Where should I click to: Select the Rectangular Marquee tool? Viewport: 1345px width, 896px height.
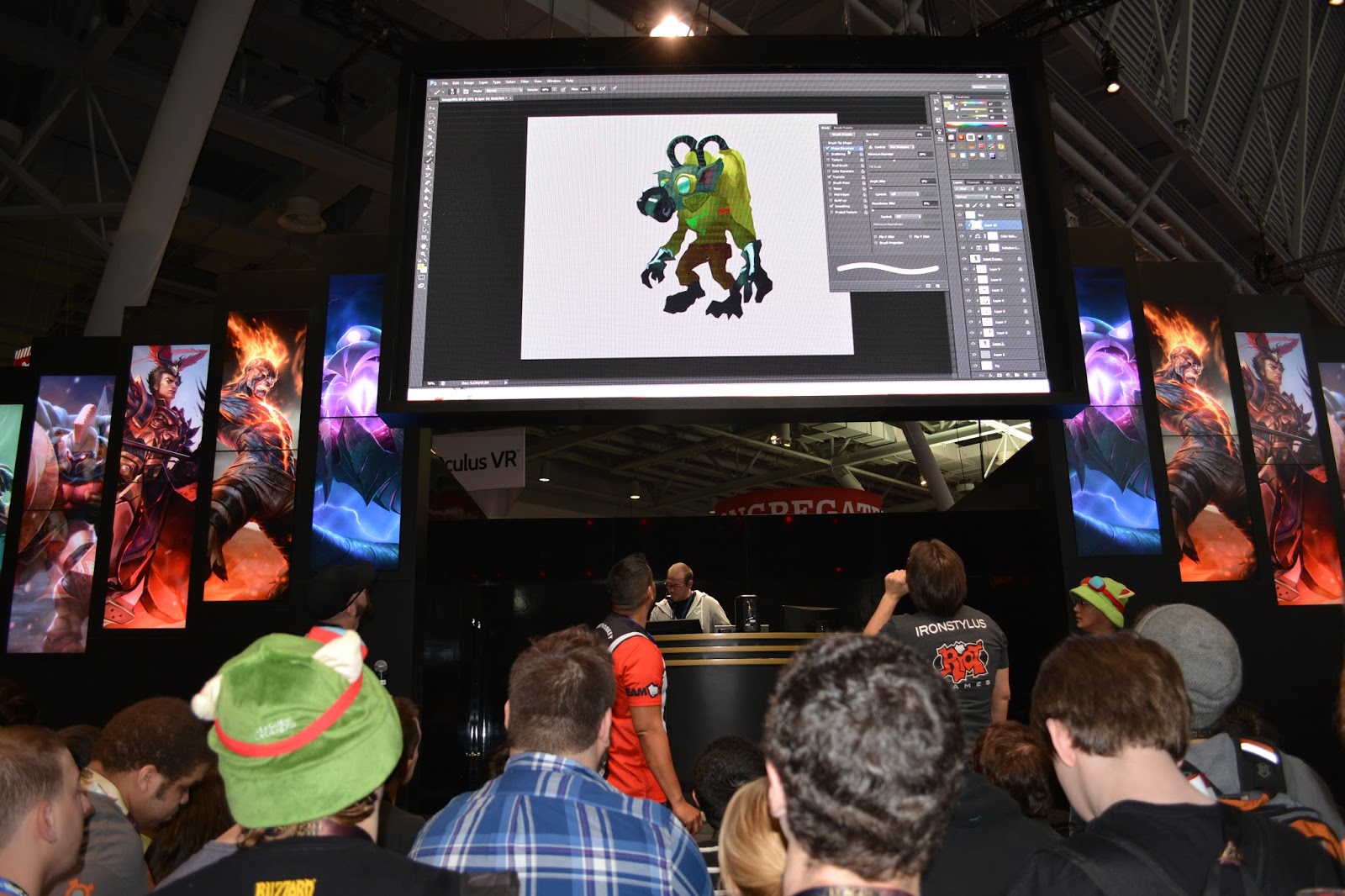tap(434, 115)
